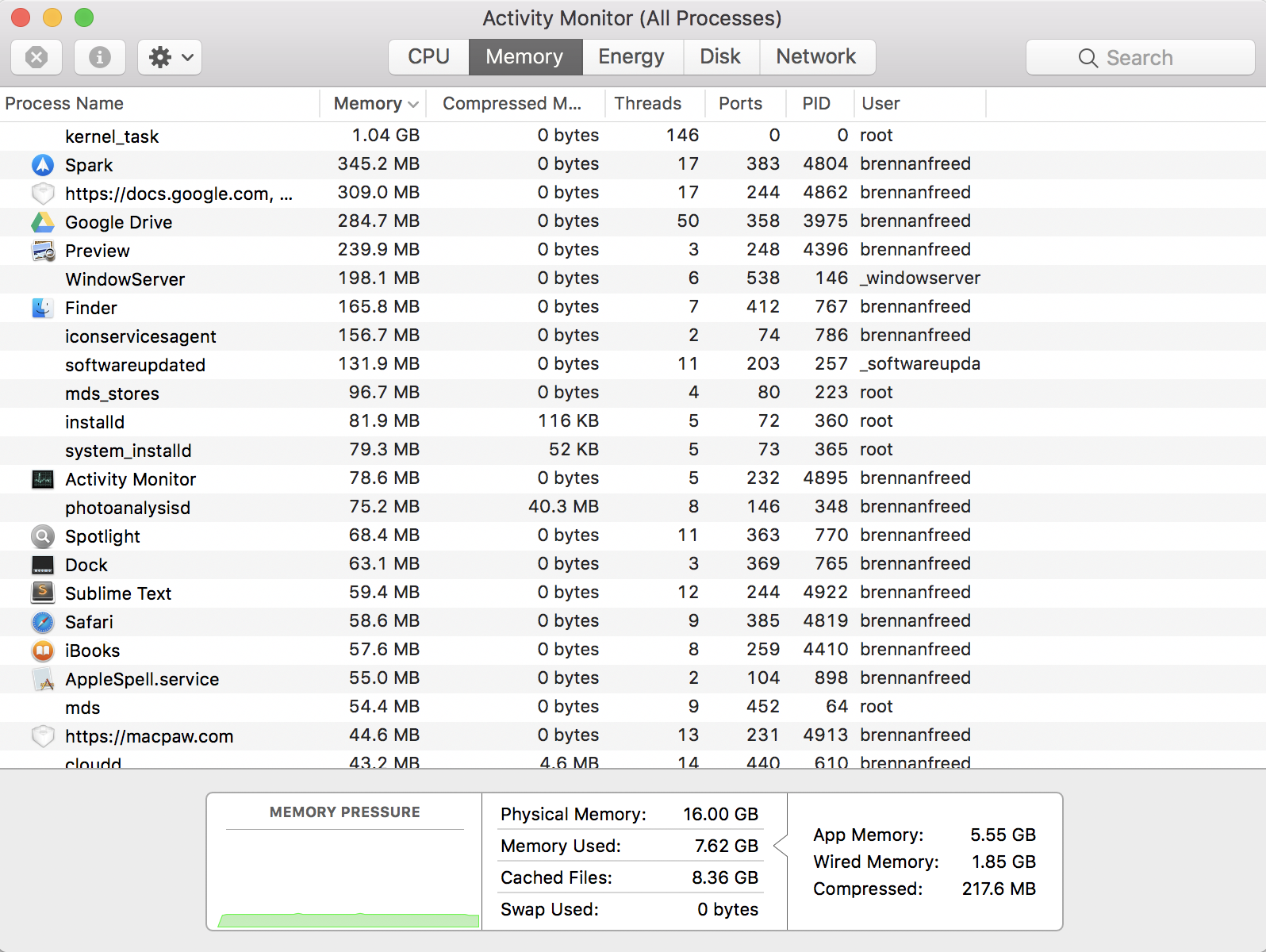This screenshot has height=952, width=1266.
Task: Click the 52 KB compressed memory cell
Action: pyautogui.click(x=574, y=449)
